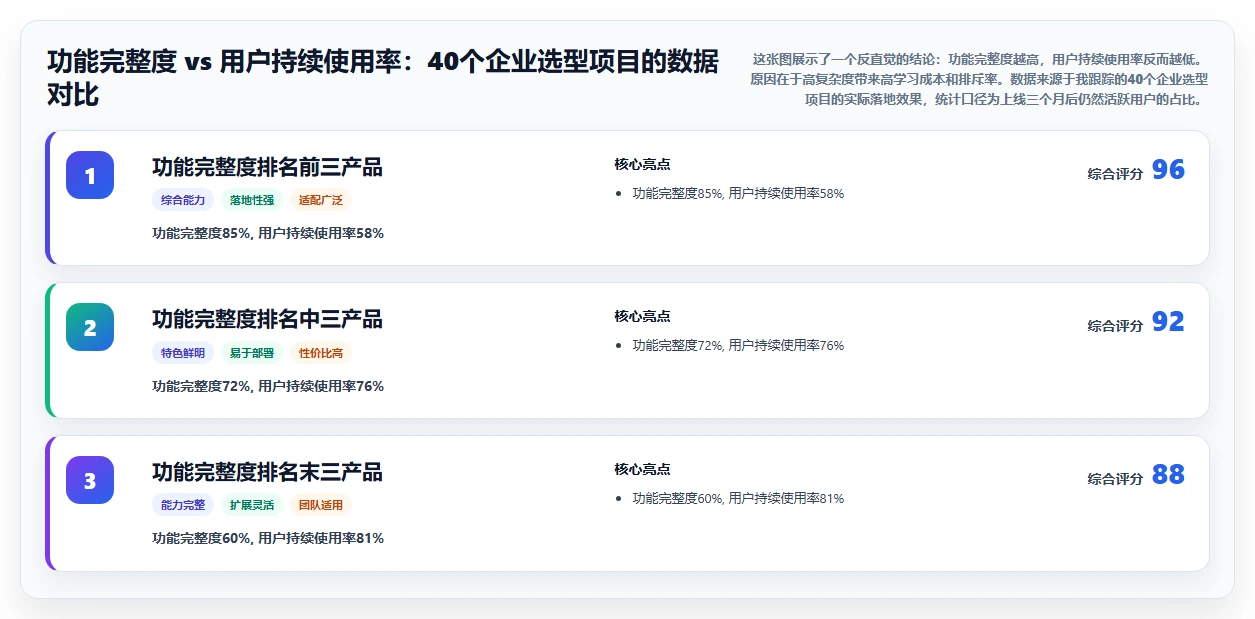Screen dimensions: 1255x619
Task: Select the 性价比高 tag
Action: (321, 353)
